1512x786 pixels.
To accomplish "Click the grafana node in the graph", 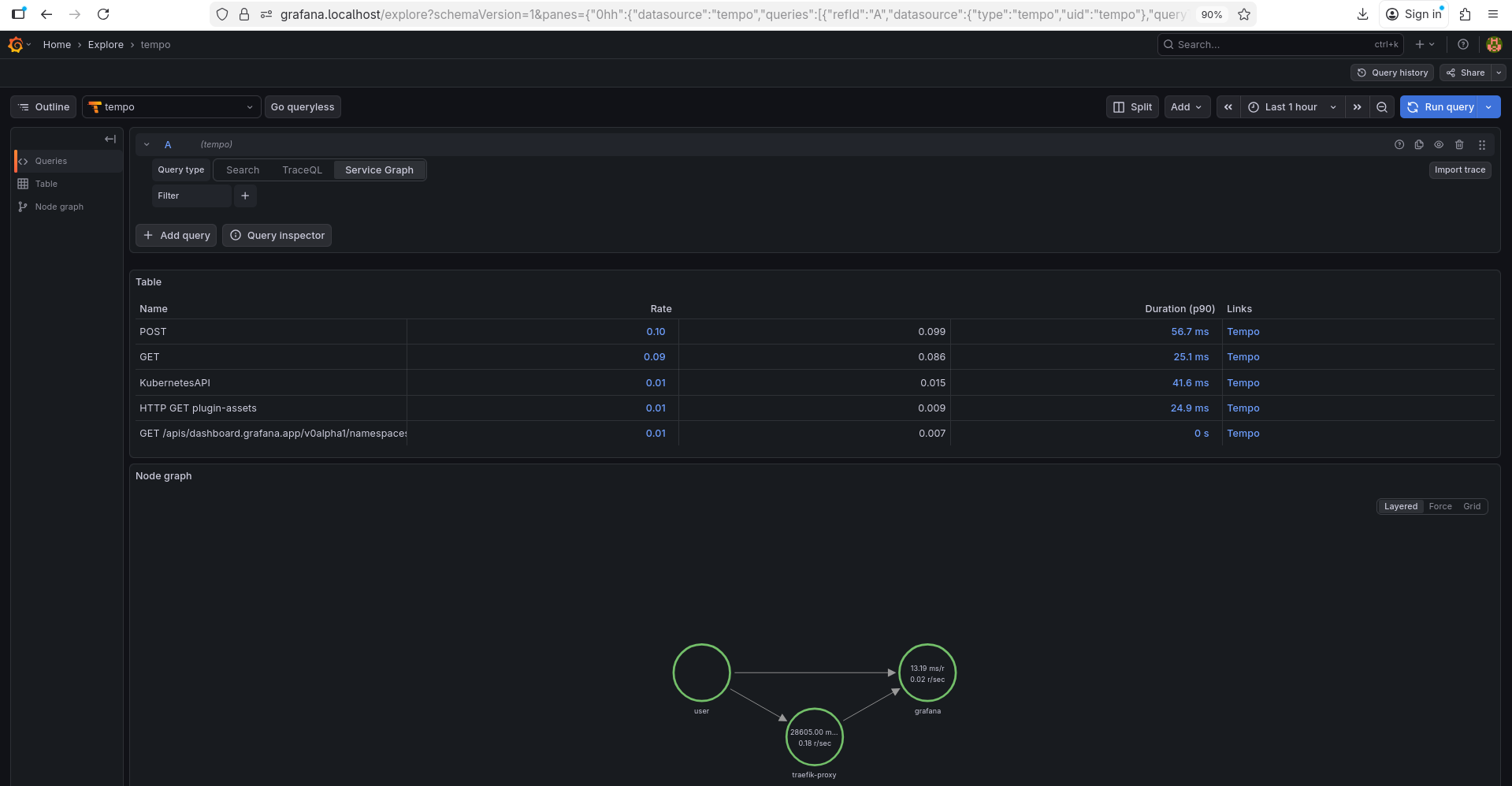I will pyautogui.click(x=927, y=673).
